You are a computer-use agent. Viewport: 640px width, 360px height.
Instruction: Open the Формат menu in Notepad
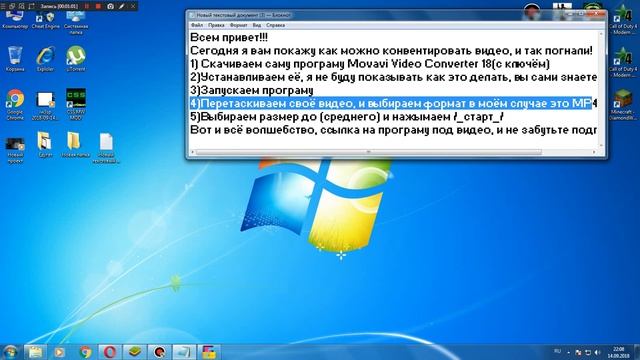tap(238, 25)
